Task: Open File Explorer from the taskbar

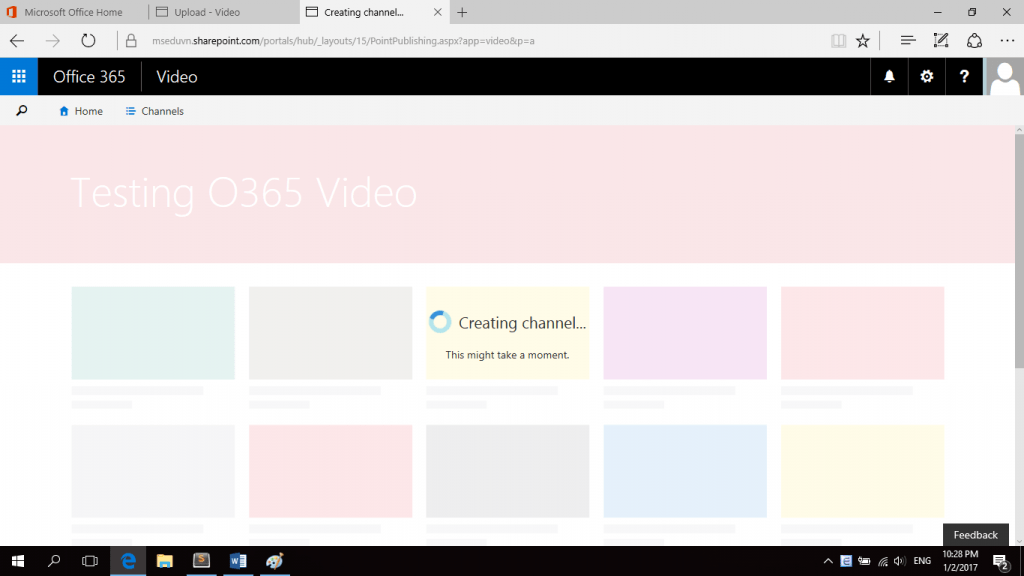Action: [x=165, y=561]
